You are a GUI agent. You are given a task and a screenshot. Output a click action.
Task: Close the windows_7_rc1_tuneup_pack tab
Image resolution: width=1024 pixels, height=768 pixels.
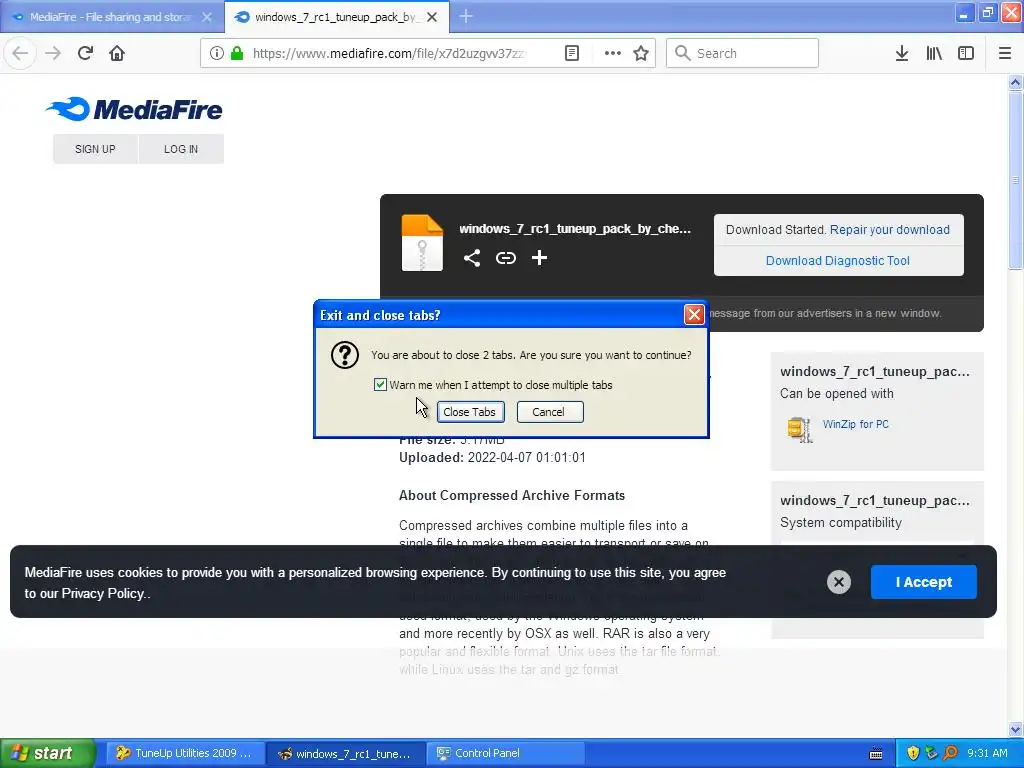[x=432, y=18]
